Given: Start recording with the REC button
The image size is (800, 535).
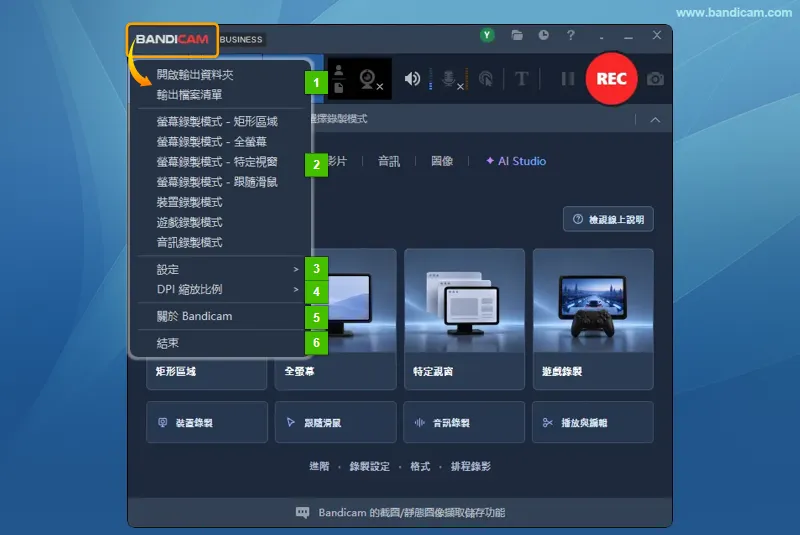Looking at the screenshot, I should pyautogui.click(x=611, y=79).
